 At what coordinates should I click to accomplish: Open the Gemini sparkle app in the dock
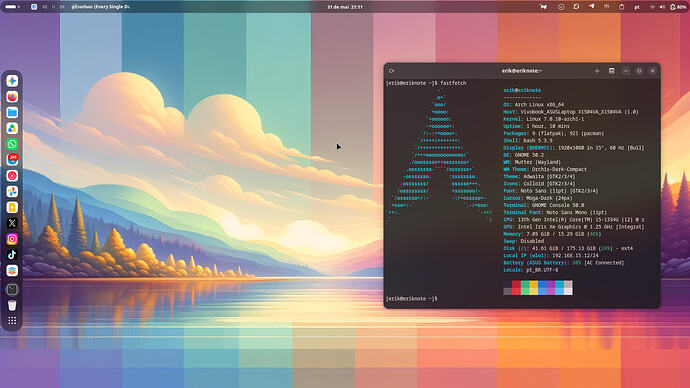[12, 81]
